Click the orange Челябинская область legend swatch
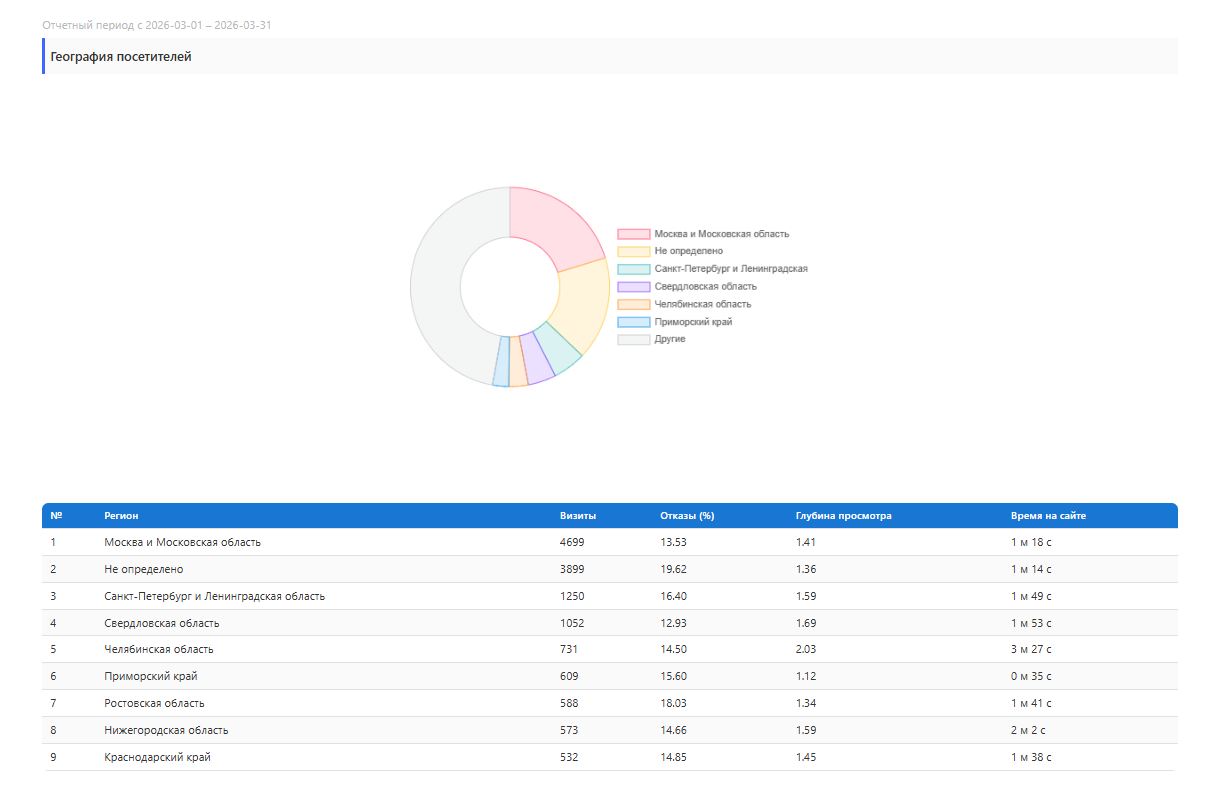The width and height of the screenshot is (1228, 804). 633,304
